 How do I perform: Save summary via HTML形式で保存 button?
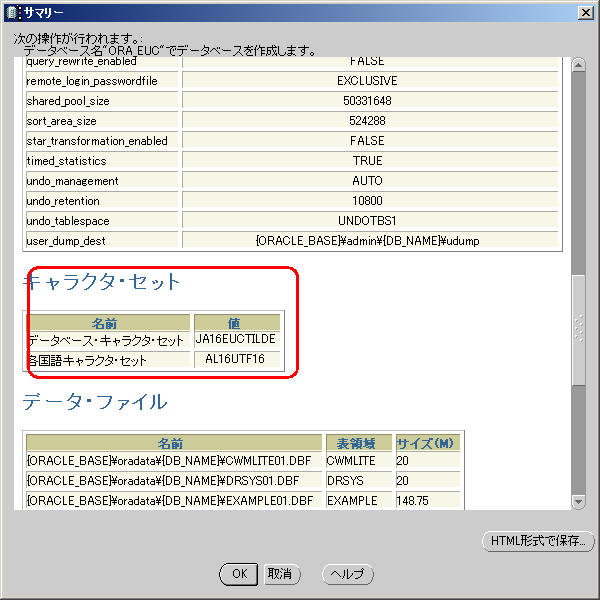[538, 541]
